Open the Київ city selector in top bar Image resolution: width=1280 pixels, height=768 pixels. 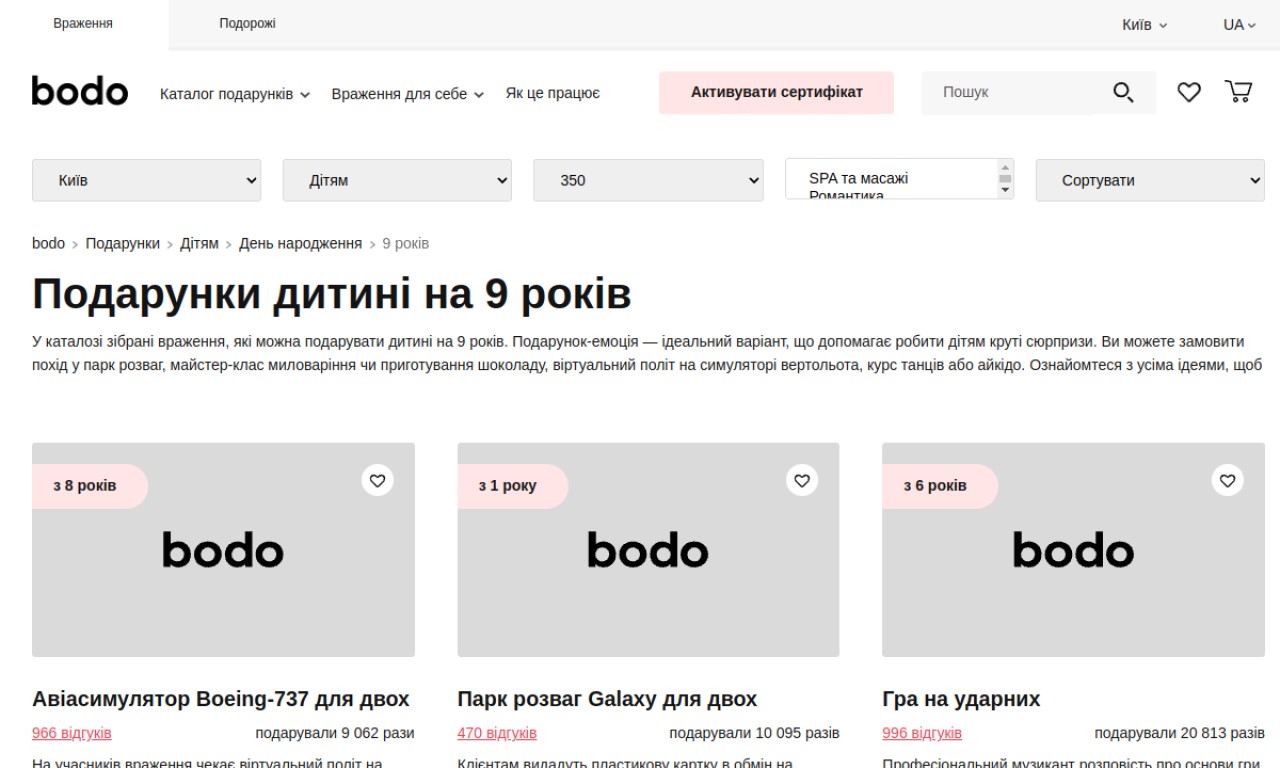point(1144,25)
